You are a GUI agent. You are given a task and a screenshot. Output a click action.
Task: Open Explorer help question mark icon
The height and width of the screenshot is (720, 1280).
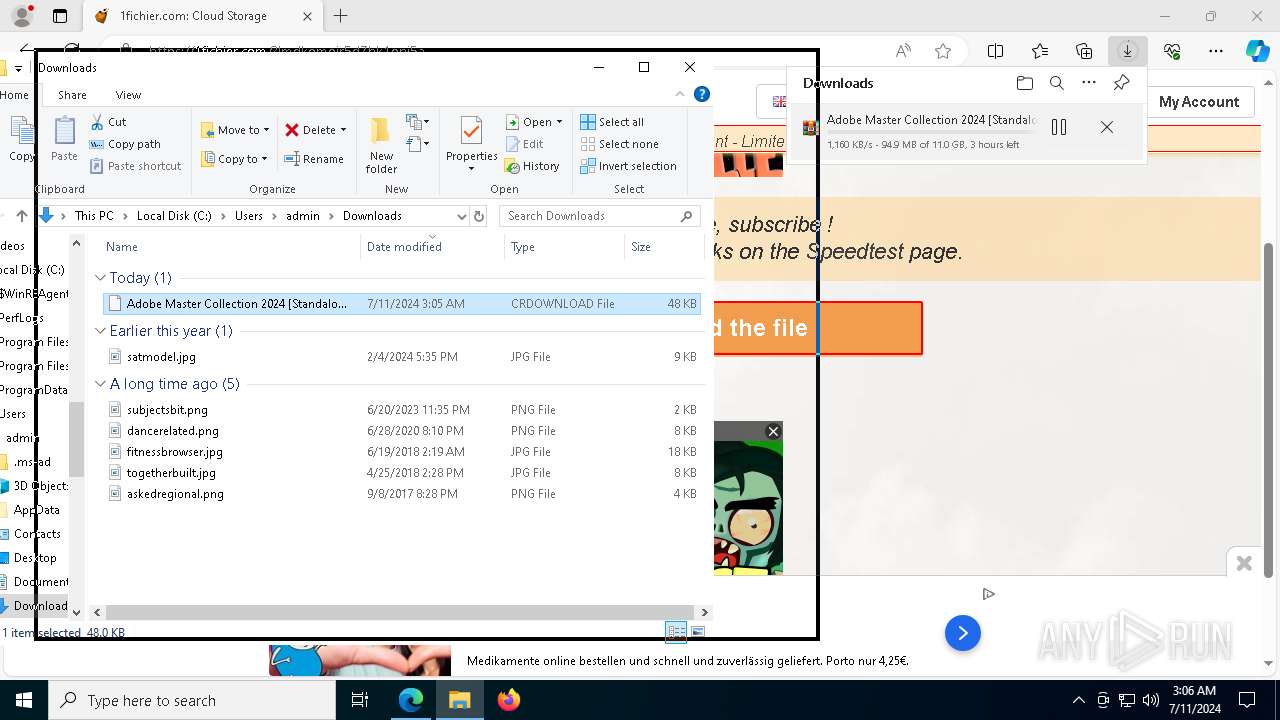pos(702,94)
